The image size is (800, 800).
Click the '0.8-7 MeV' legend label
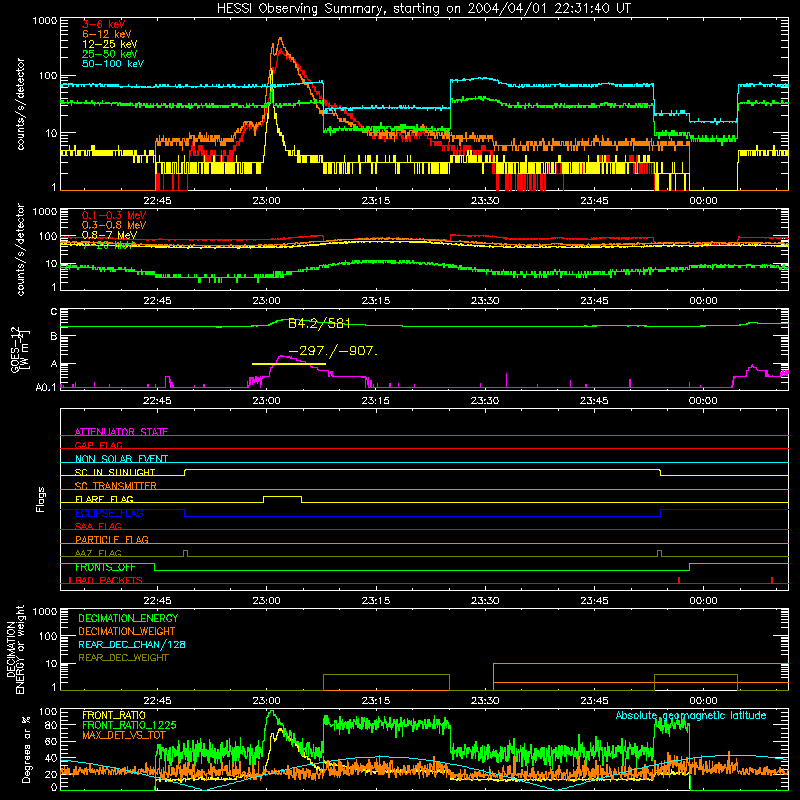(x=109, y=235)
